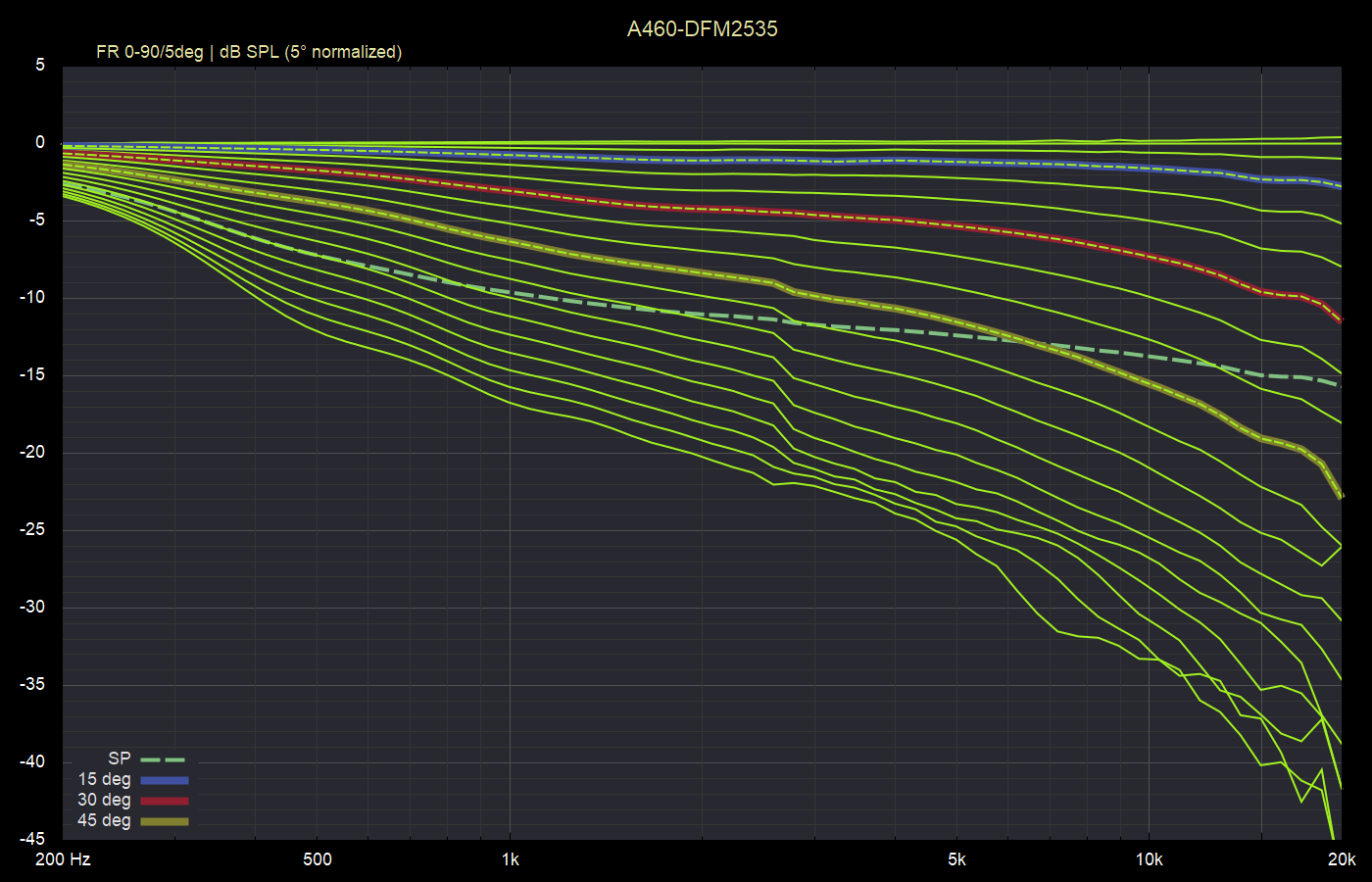This screenshot has width=1372, height=882.
Task: Click the 200 Hz x-axis label
Action: [x=63, y=859]
